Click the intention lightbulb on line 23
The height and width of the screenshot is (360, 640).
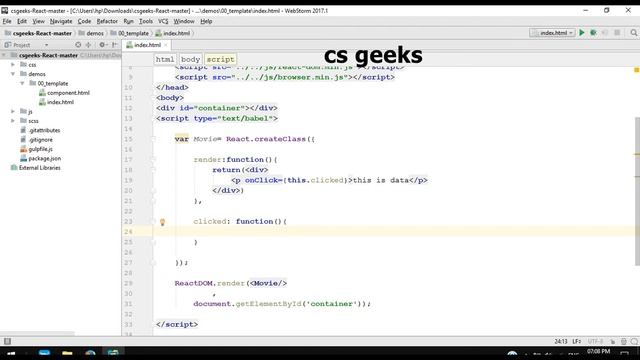pyautogui.click(x=162, y=222)
